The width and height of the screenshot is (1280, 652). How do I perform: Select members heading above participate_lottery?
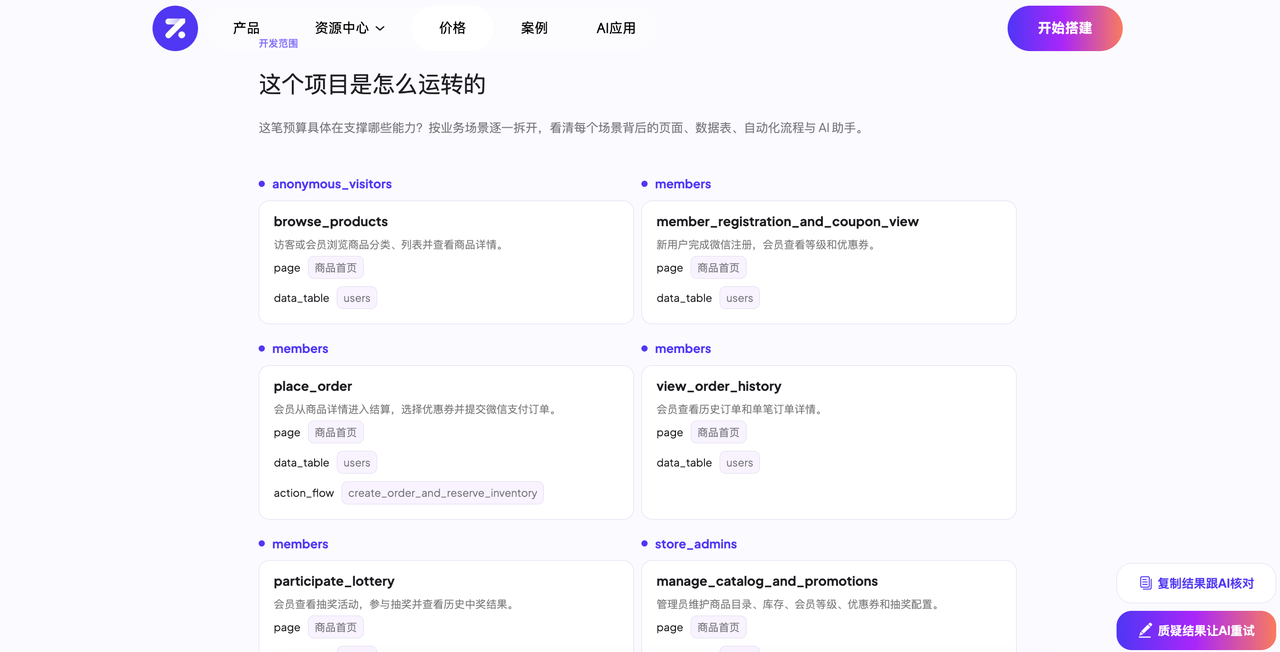(300, 544)
